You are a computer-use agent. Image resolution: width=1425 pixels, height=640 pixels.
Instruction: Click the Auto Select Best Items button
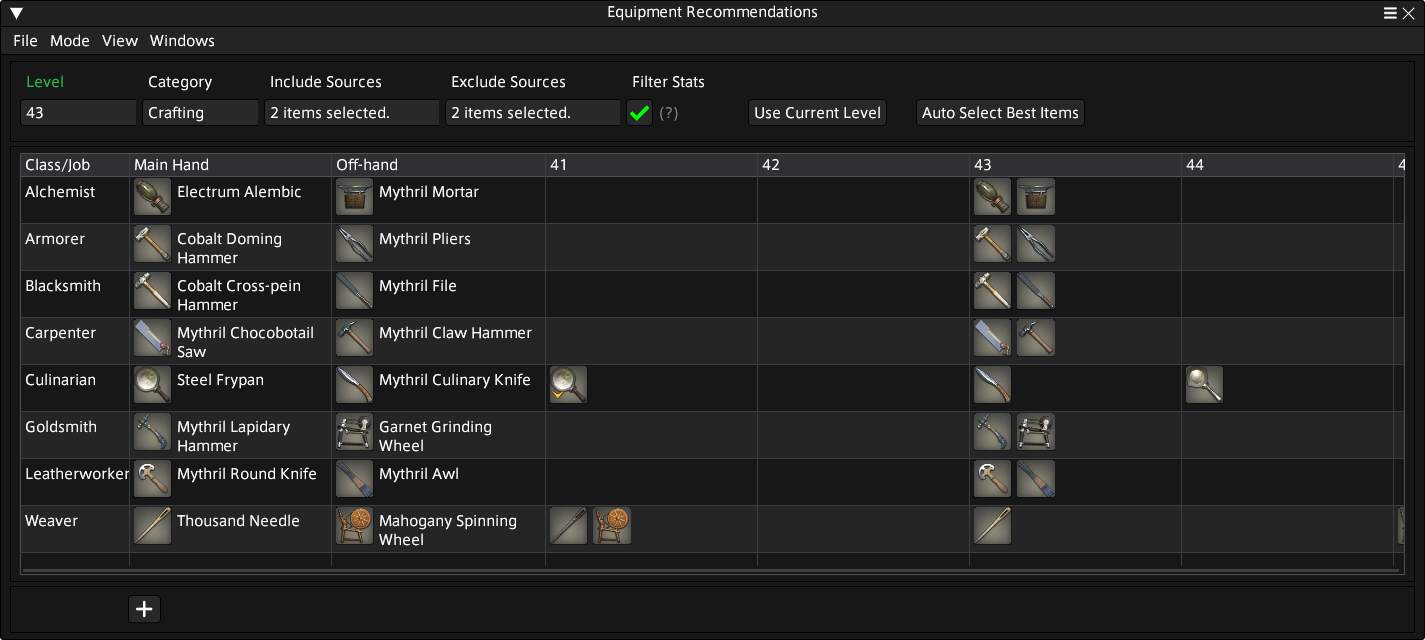(x=1000, y=112)
